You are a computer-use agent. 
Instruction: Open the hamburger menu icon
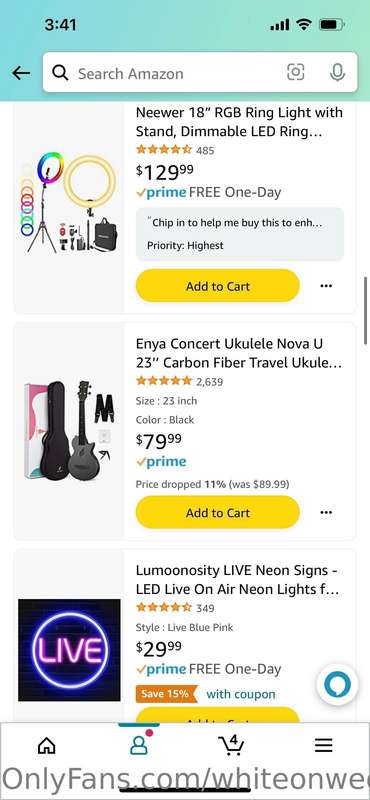[324, 745]
